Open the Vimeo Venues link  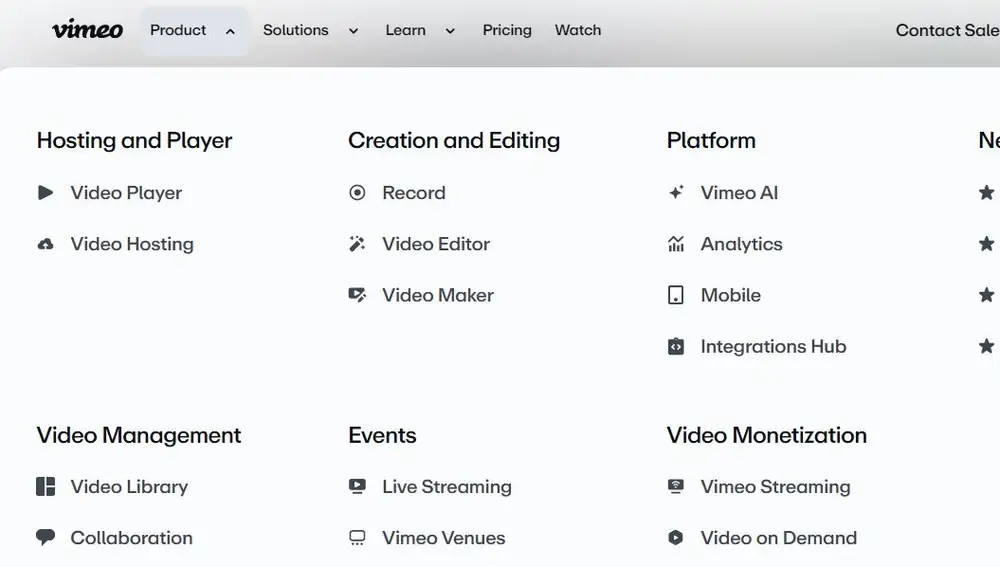[444, 538]
